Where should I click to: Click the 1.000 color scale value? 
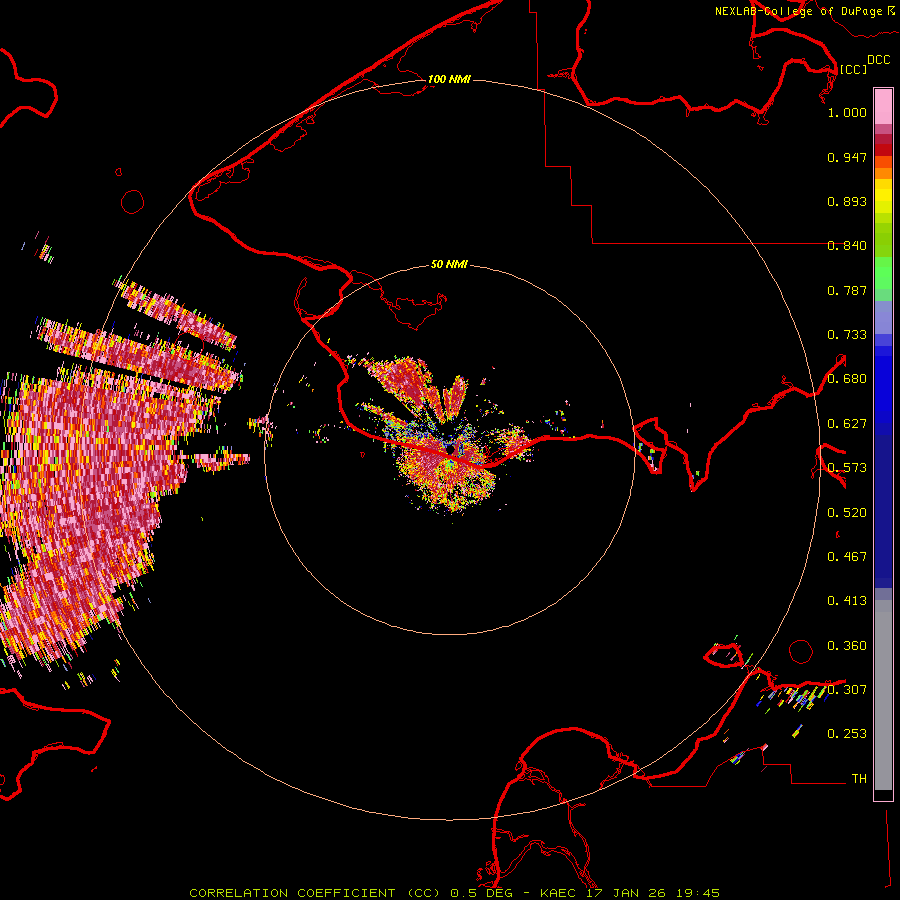847,112
